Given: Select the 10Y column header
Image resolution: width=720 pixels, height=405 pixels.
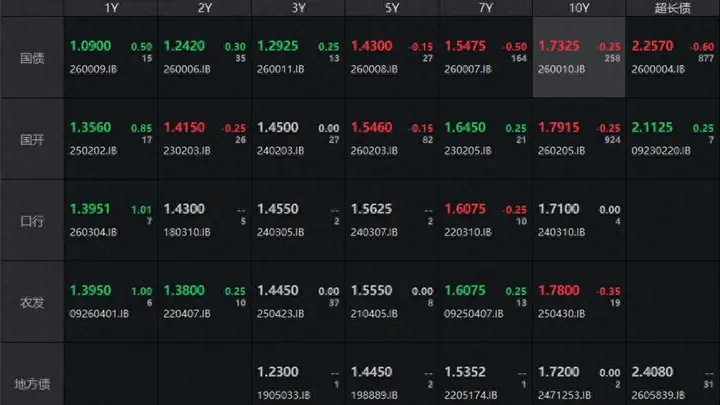Looking at the screenshot, I should click(579, 8).
